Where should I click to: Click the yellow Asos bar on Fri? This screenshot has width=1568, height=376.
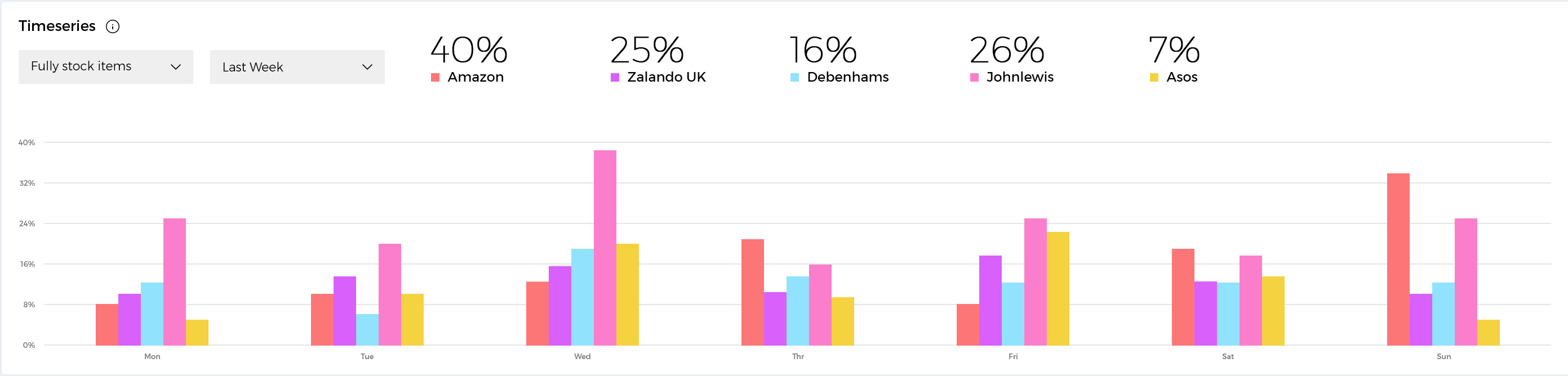[1058, 288]
